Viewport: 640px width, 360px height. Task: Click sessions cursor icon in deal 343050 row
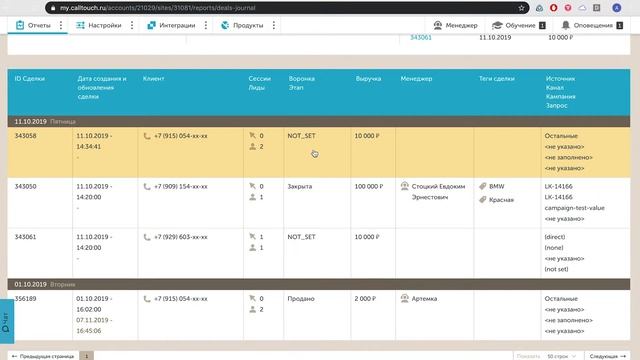click(253, 186)
